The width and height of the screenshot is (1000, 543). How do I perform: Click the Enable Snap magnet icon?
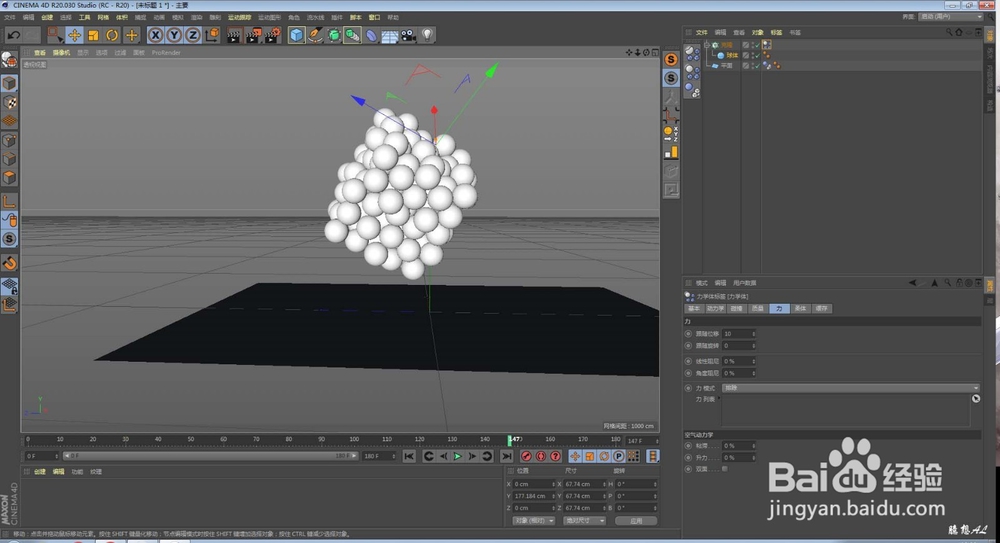(x=9, y=263)
